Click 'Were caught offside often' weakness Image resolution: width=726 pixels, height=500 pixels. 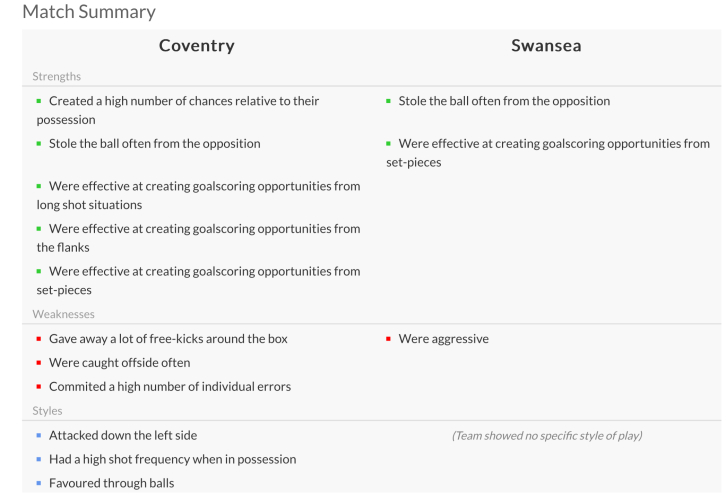click(x=119, y=363)
